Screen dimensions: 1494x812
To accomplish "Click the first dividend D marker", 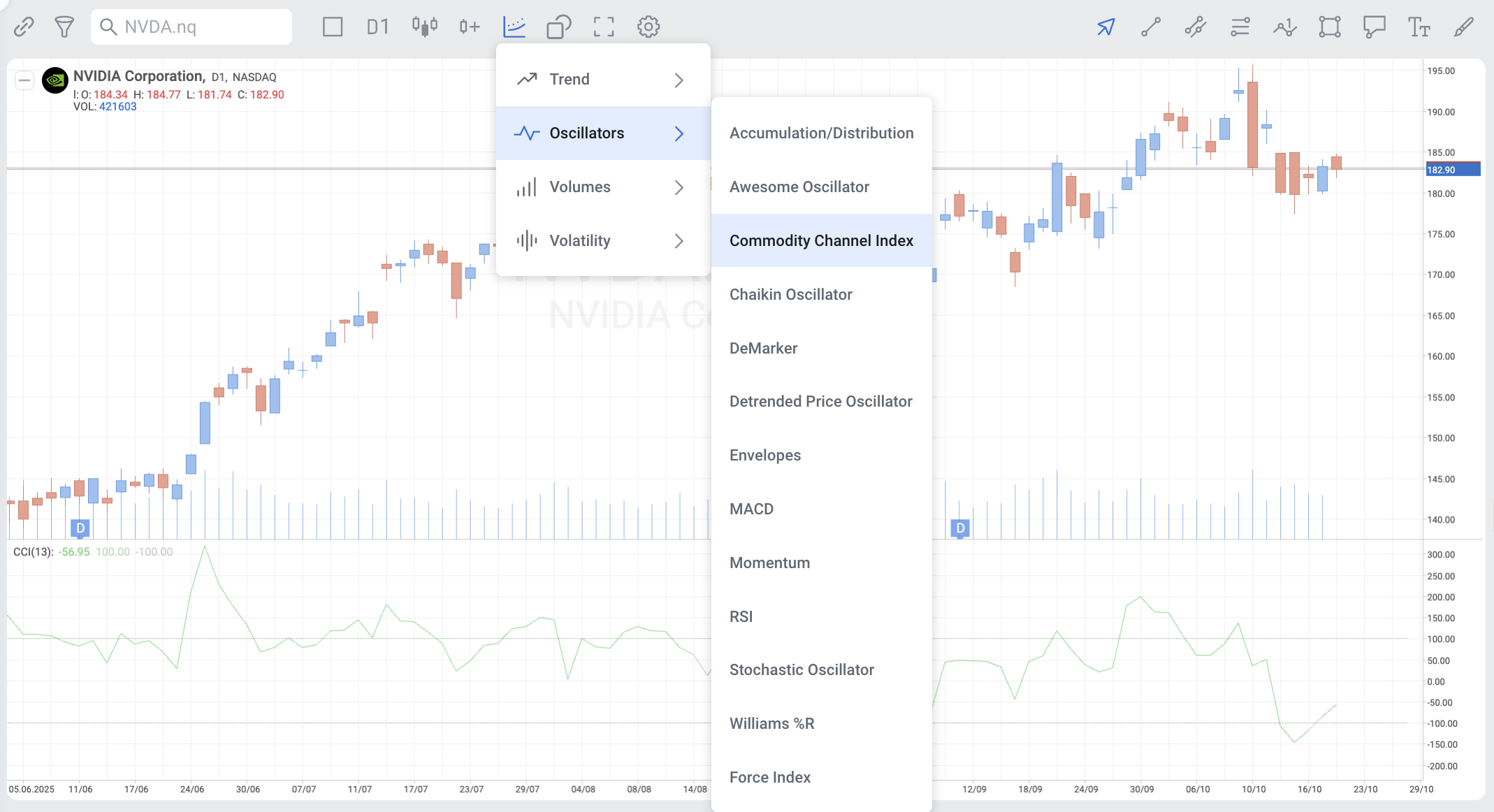I will pyautogui.click(x=80, y=528).
